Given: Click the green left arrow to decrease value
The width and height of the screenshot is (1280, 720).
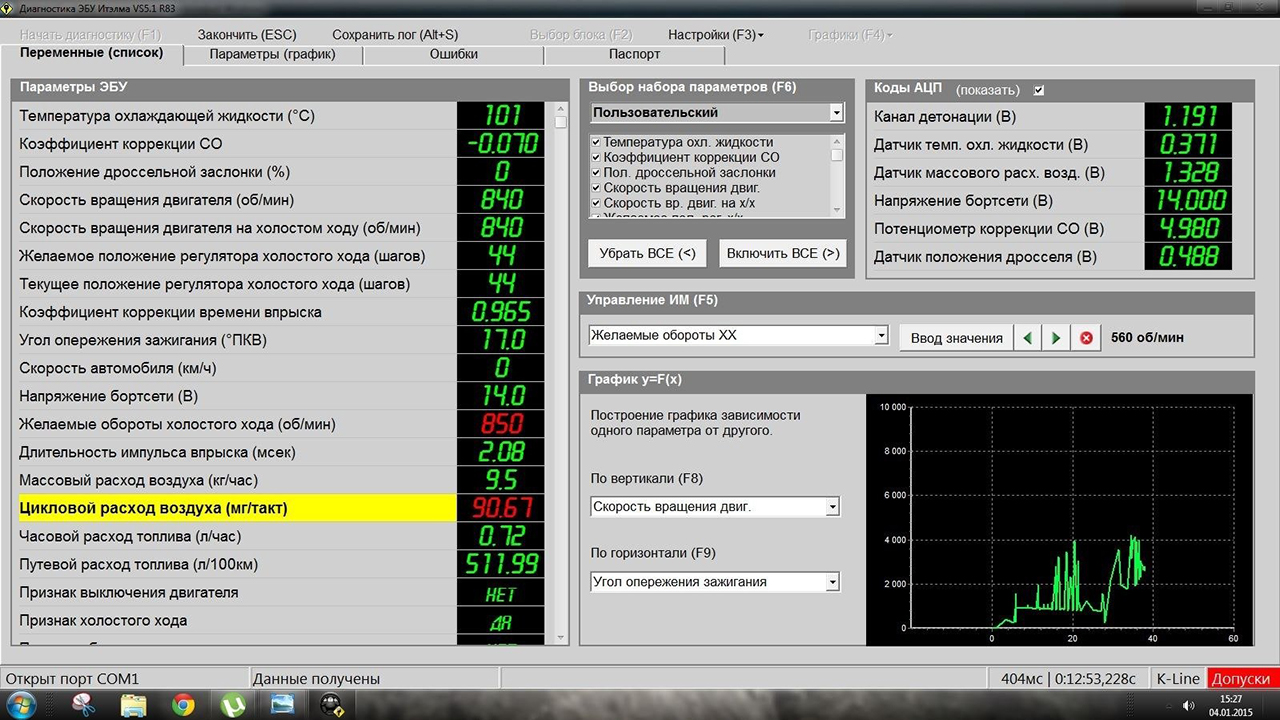Looking at the screenshot, I should point(1028,338).
